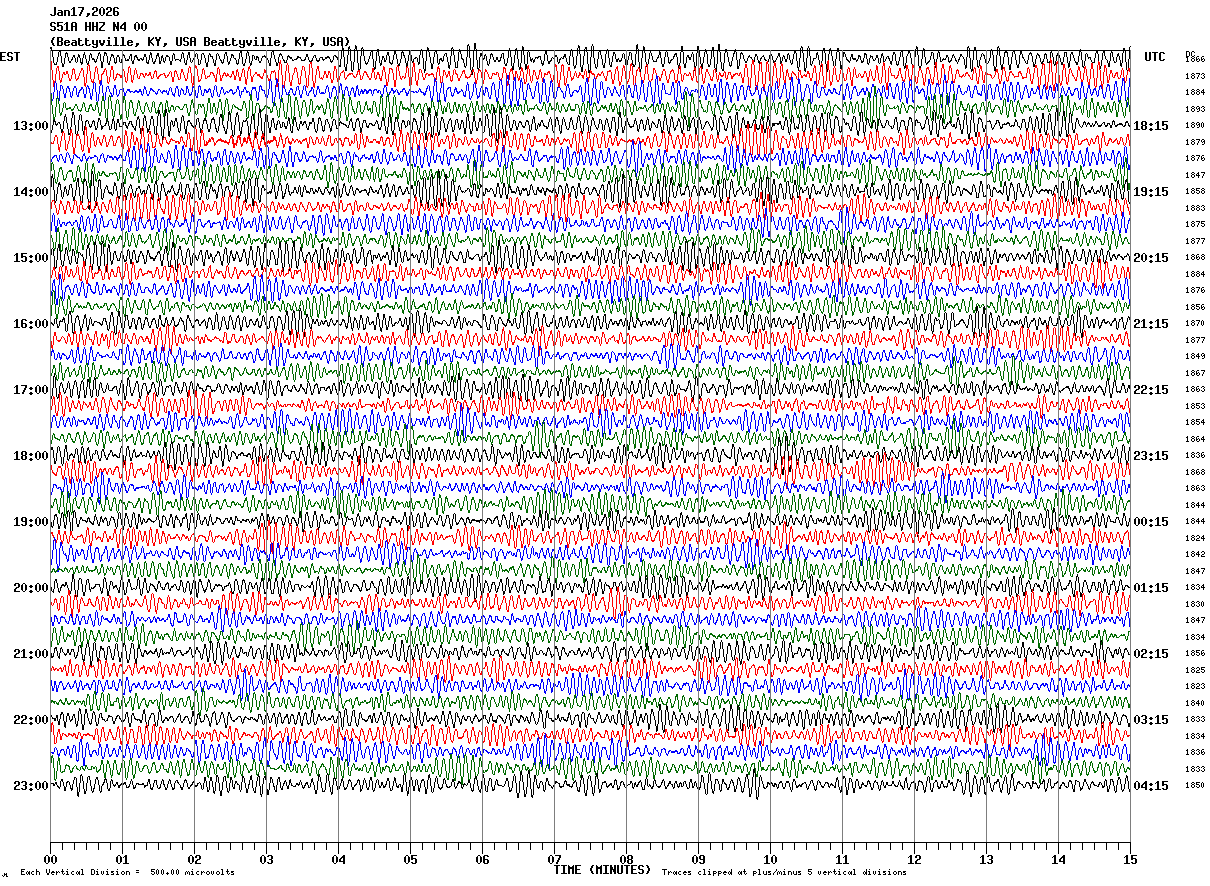Select minute tick label 03 on the time axis
Image resolution: width=1210 pixels, height=886 pixels.
tap(266, 859)
